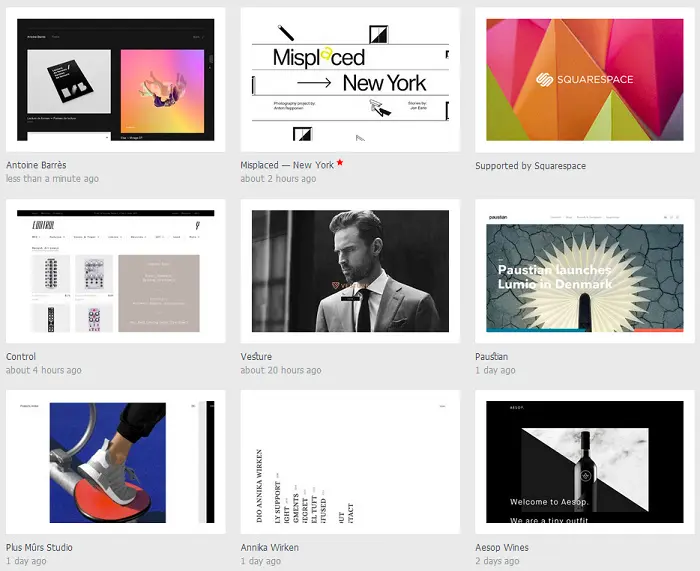Click 'less than a minute ago' timestamp
Image resolution: width=700 pixels, height=571 pixels.
(x=52, y=179)
